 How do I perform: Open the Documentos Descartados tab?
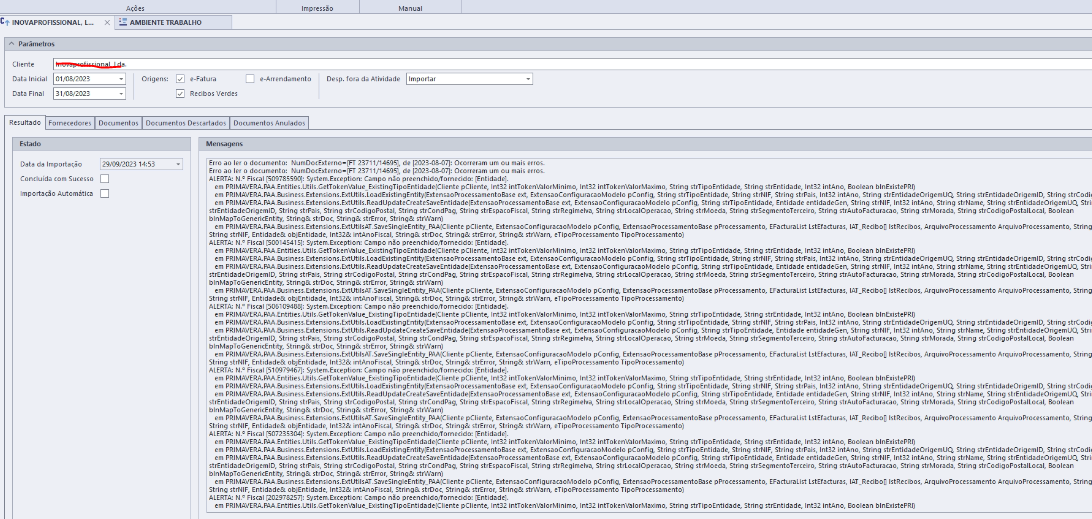185,123
